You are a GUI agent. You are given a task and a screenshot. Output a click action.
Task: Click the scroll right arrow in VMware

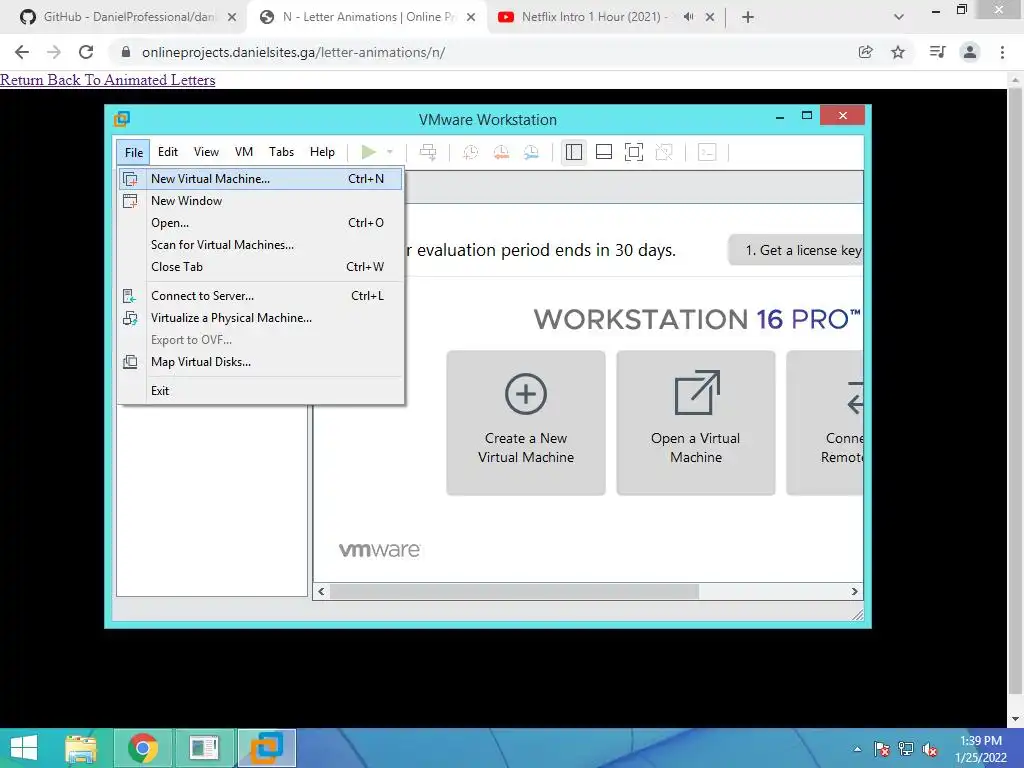(855, 592)
